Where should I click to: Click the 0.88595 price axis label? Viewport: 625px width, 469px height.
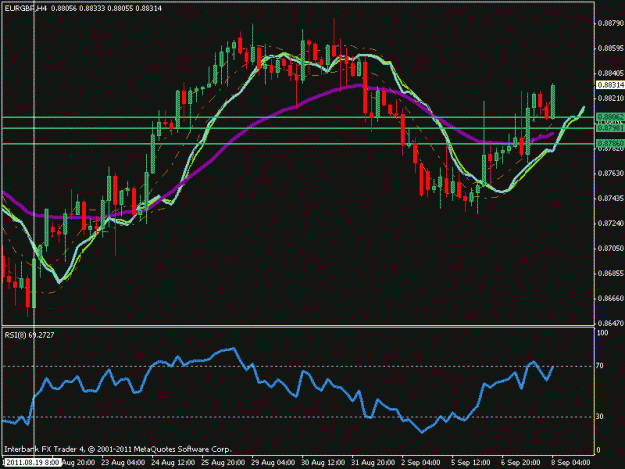click(611, 48)
